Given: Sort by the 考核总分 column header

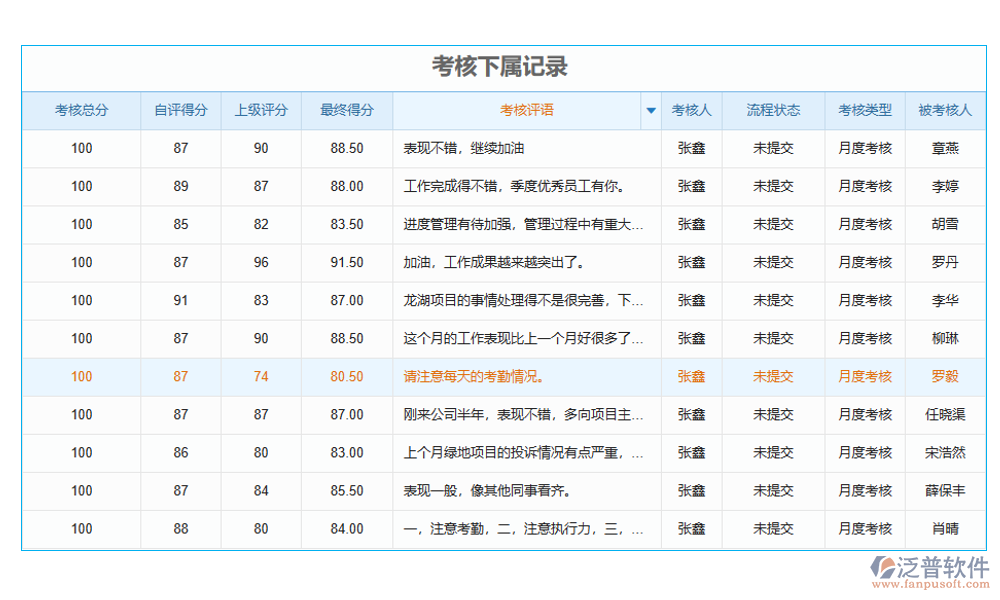Looking at the screenshot, I should coord(81,110).
